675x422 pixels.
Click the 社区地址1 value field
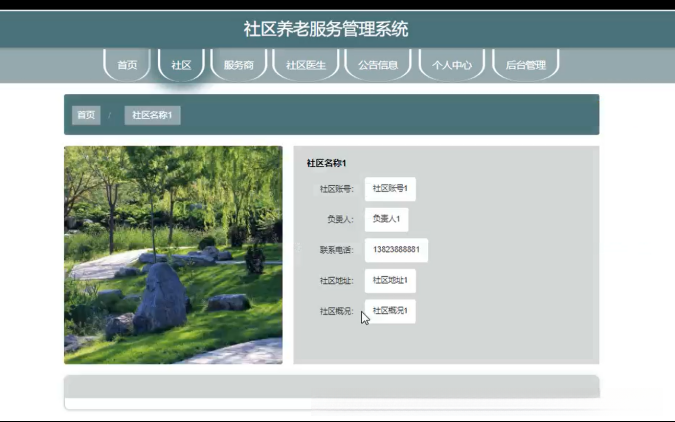[x=390, y=280]
